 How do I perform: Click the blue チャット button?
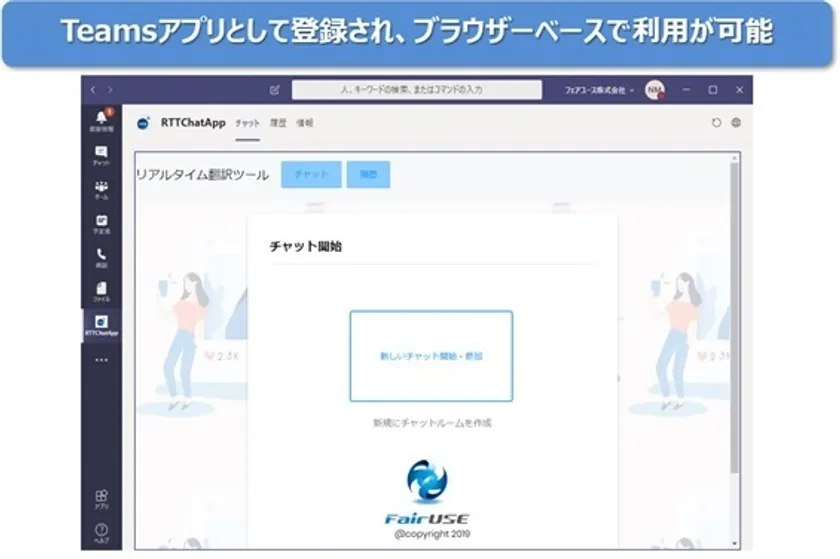click(x=311, y=174)
